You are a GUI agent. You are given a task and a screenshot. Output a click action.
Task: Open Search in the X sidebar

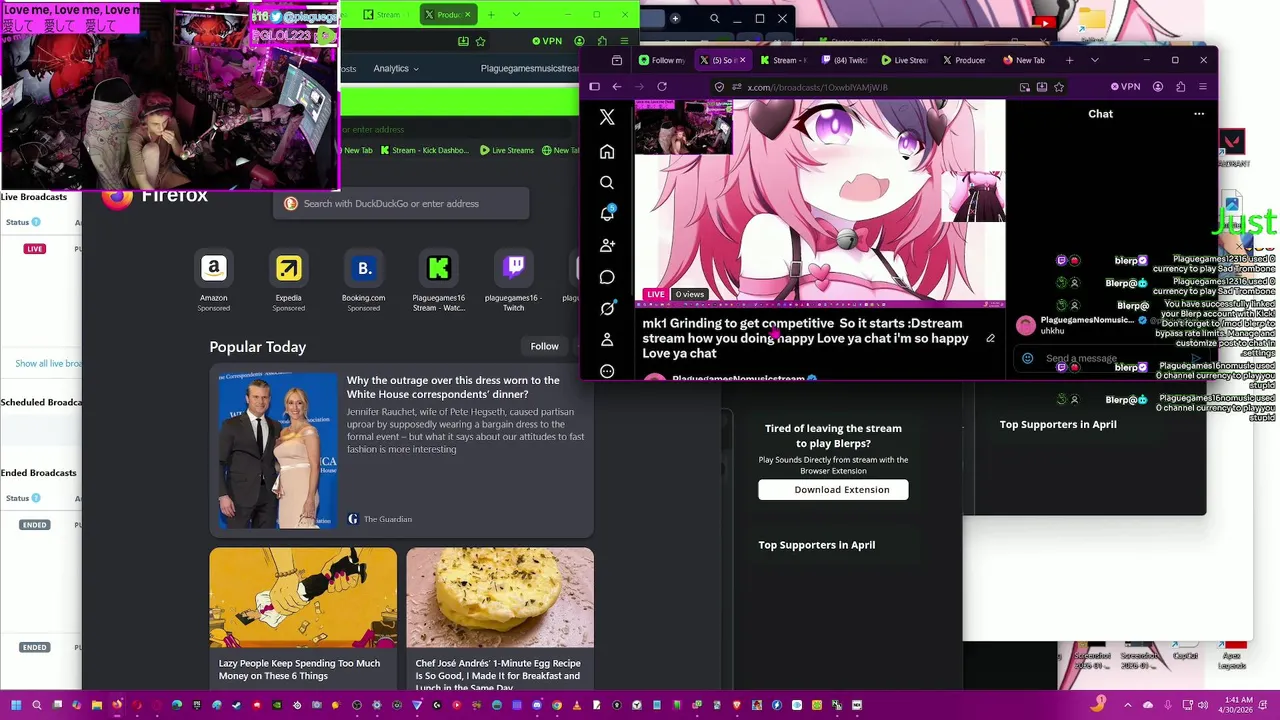[x=607, y=183]
